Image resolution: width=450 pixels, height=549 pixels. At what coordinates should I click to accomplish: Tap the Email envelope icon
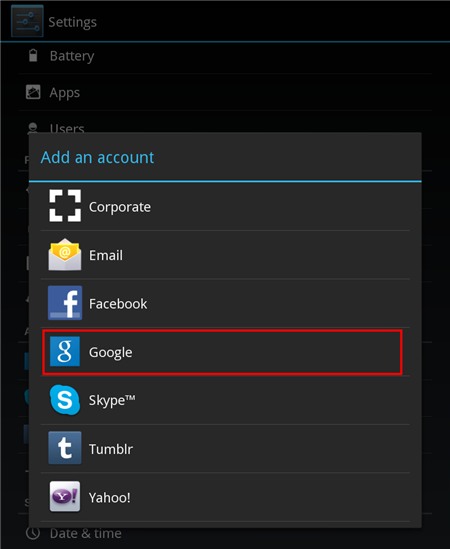[65, 255]
